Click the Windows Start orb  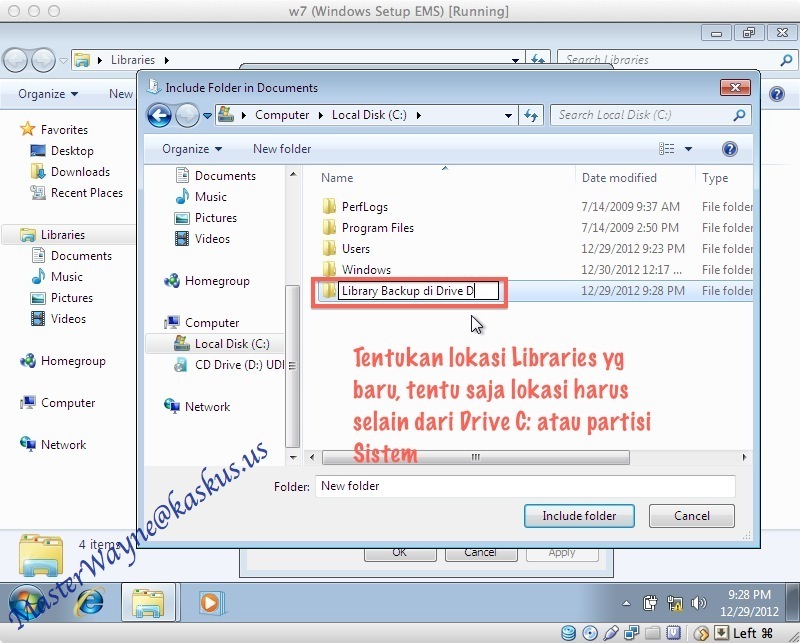point(27,603)
